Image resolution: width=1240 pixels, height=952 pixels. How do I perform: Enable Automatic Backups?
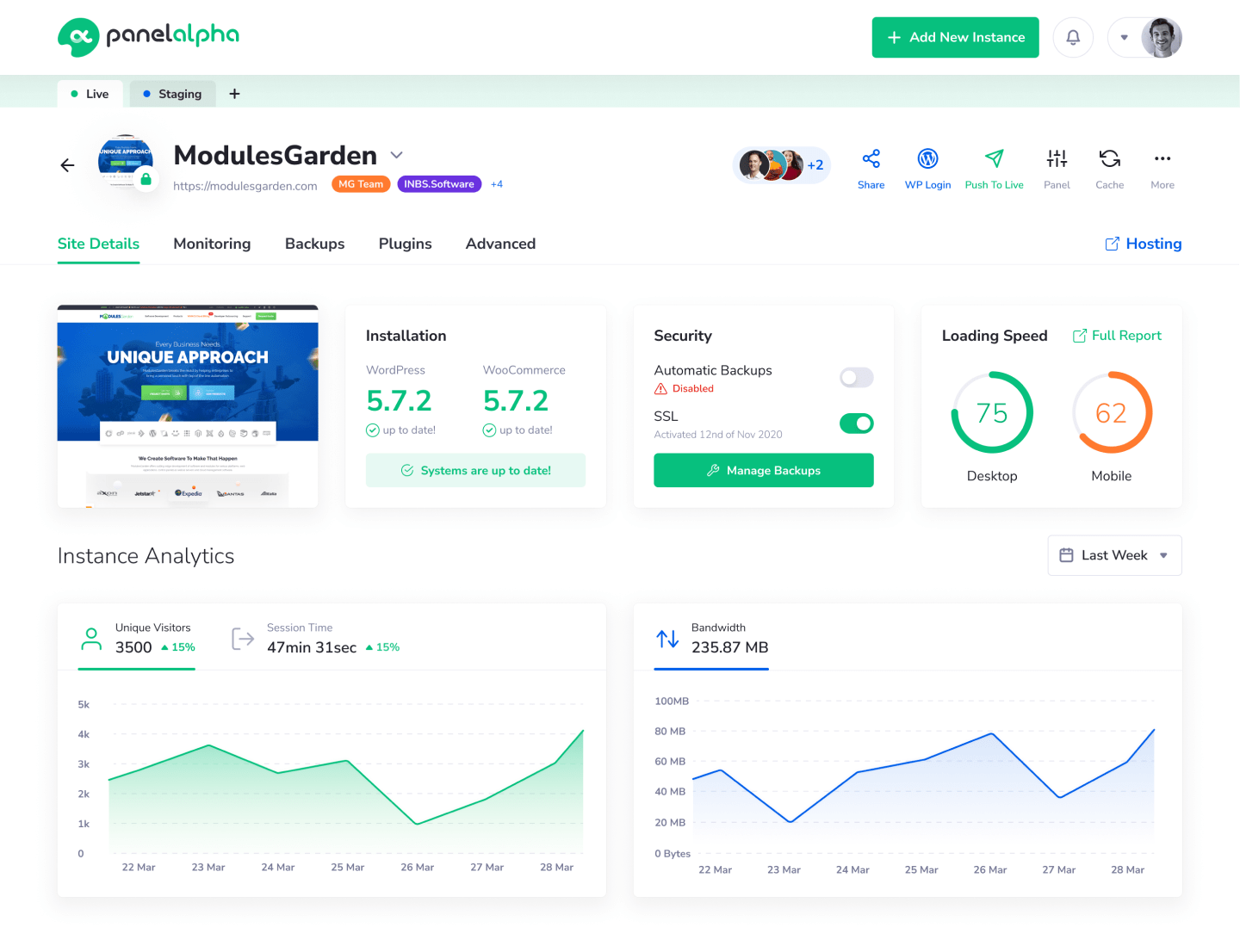856,377
